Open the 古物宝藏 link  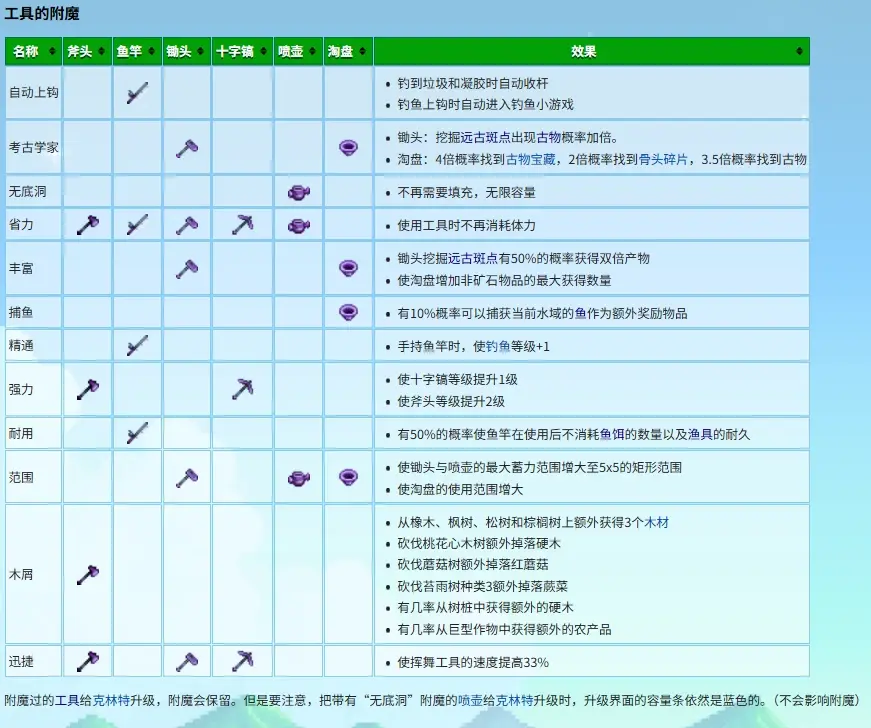pos(530,159)
